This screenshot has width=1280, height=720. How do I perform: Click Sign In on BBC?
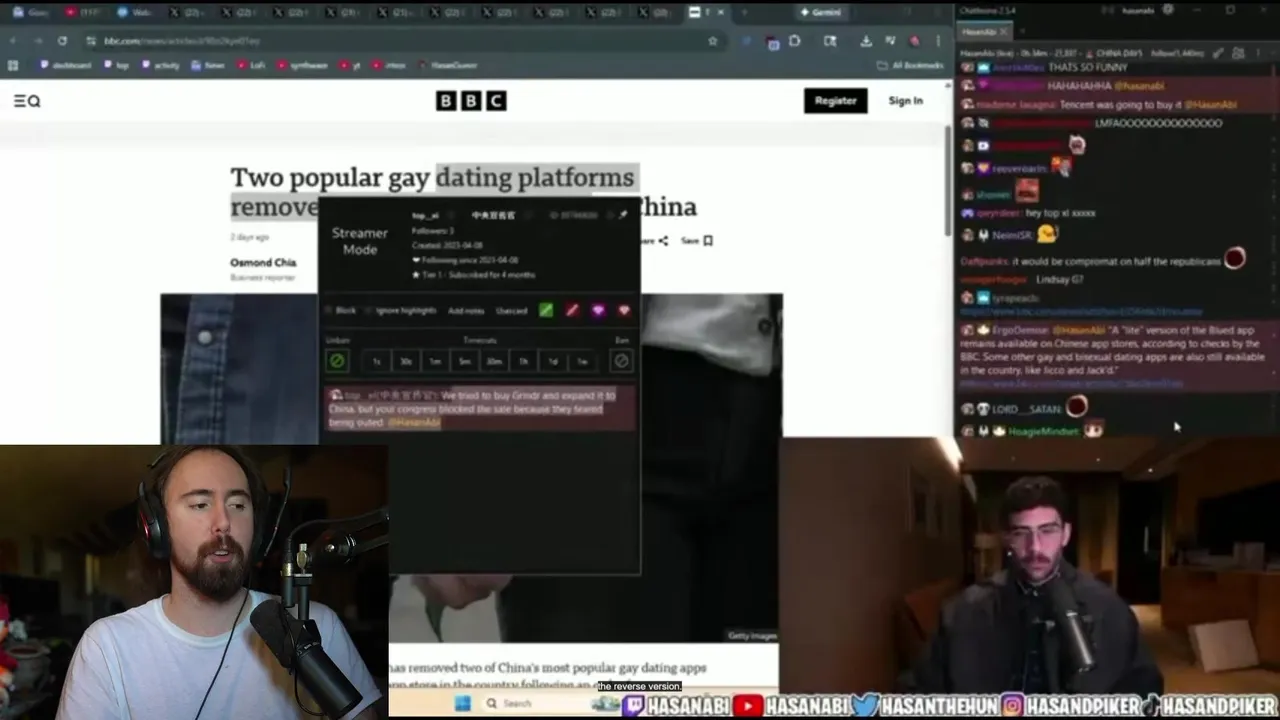pyautogui.click(x=905, y=101)
